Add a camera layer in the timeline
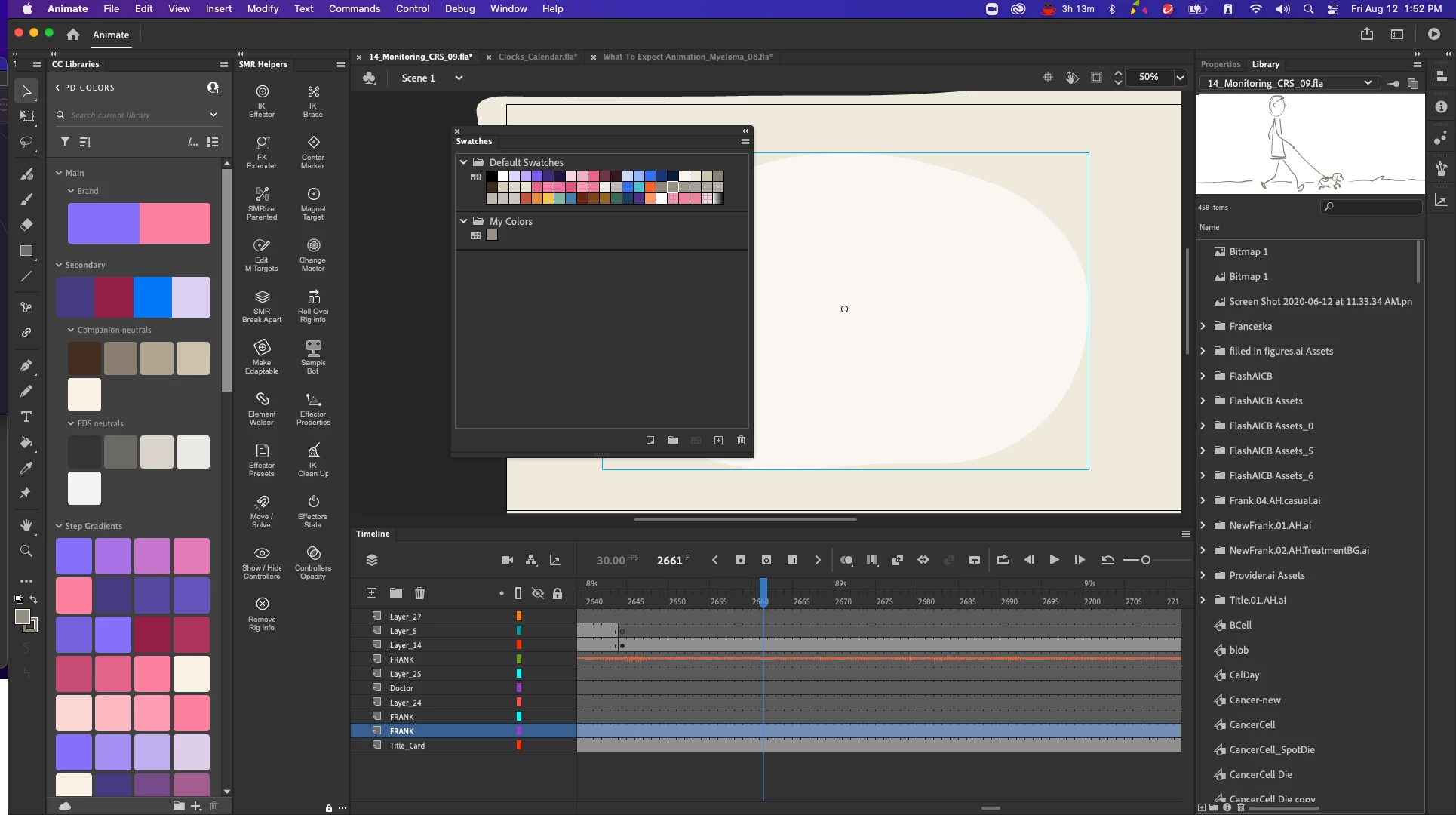This screenshot has height=815, width=1456. [x=507, y=560]
